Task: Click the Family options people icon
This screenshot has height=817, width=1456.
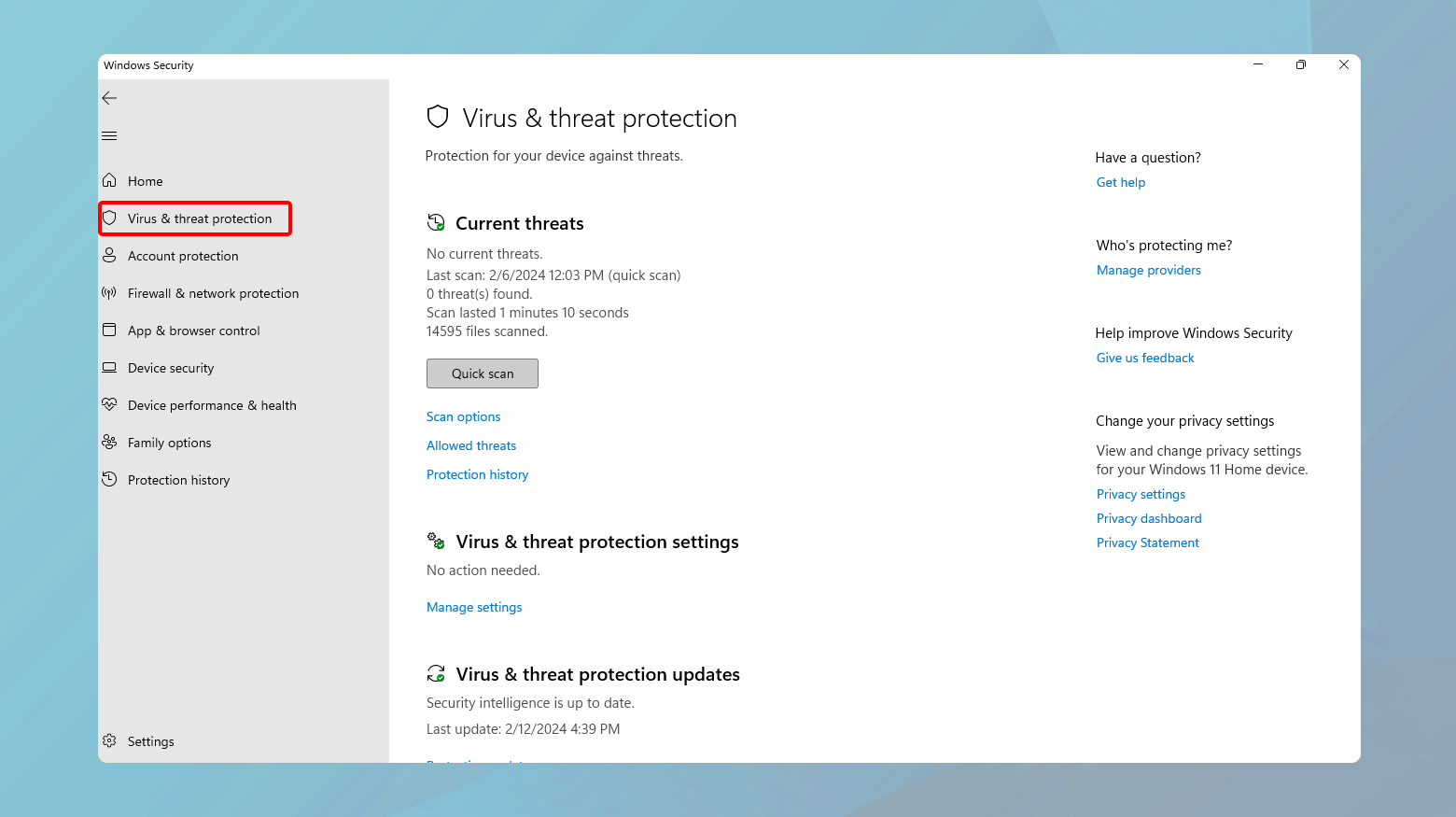Action: pos(109,442)
